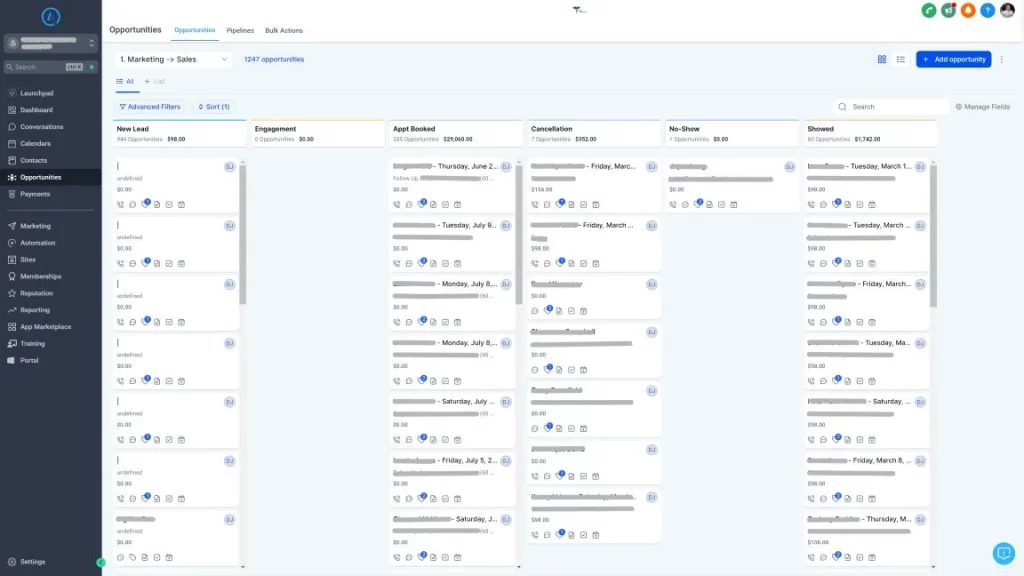Select the All smart list view
Viewport: 1024px width, 576px height.
126,81
